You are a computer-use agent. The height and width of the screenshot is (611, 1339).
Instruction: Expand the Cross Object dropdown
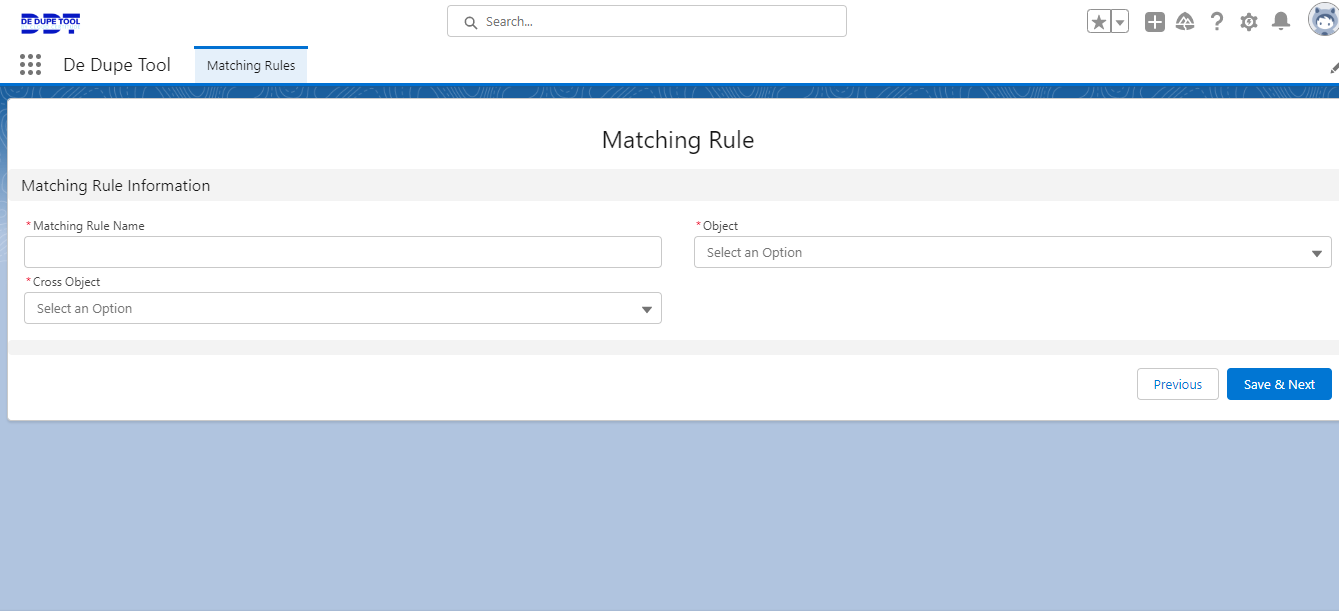[x=342, y=308]
